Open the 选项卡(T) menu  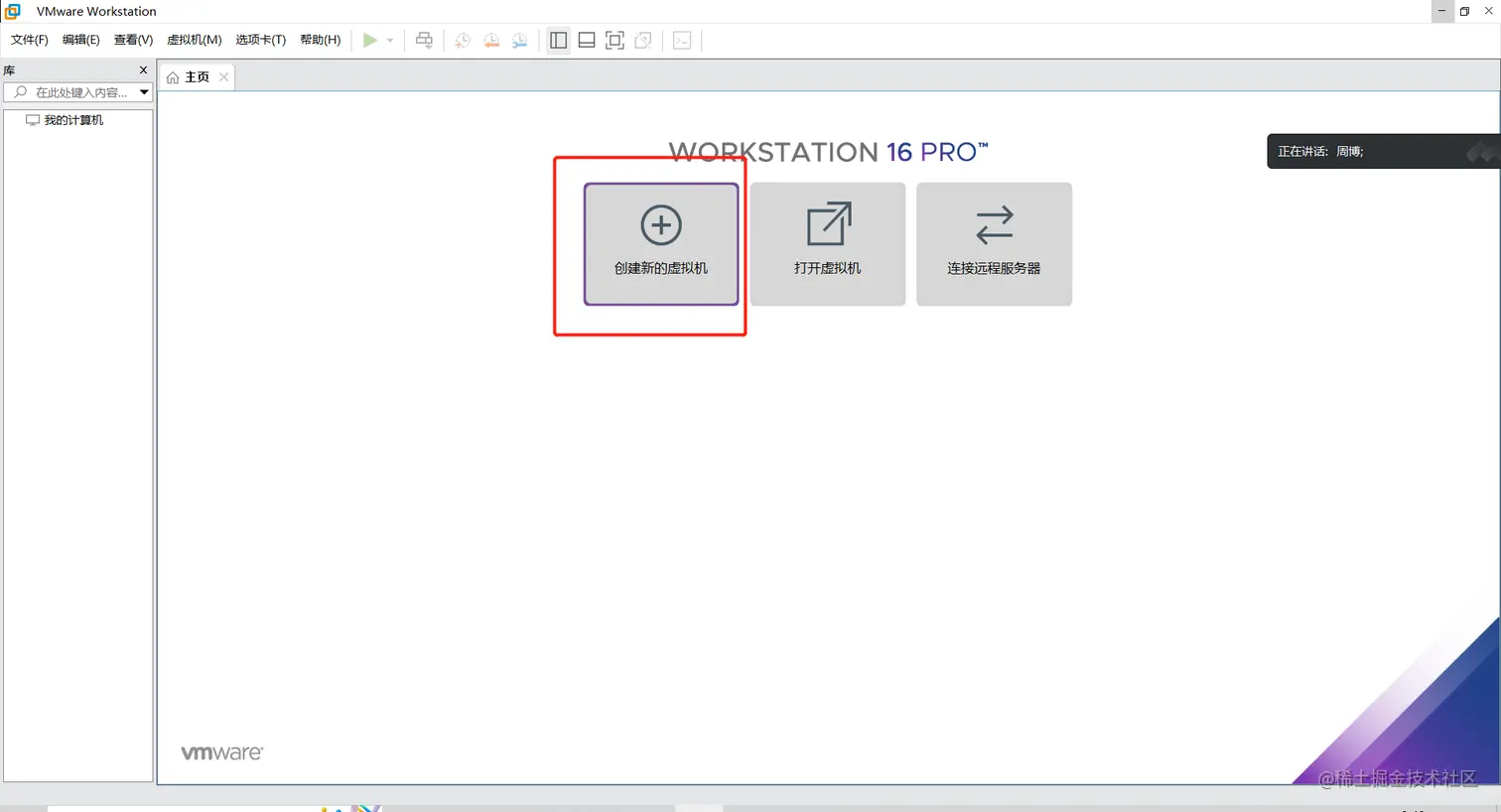coord(261,40)
